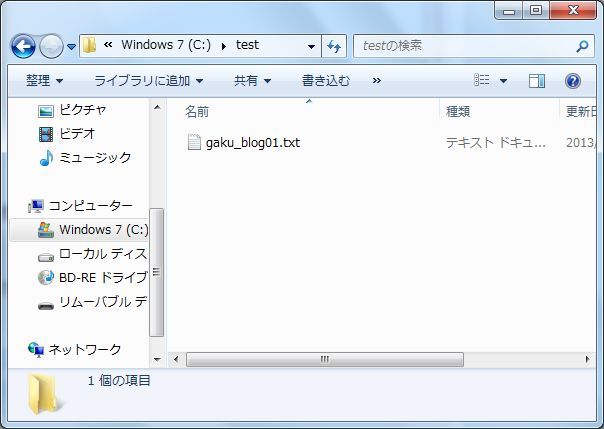Click the navigation pane vertical scroll thumb

[156, 273]
